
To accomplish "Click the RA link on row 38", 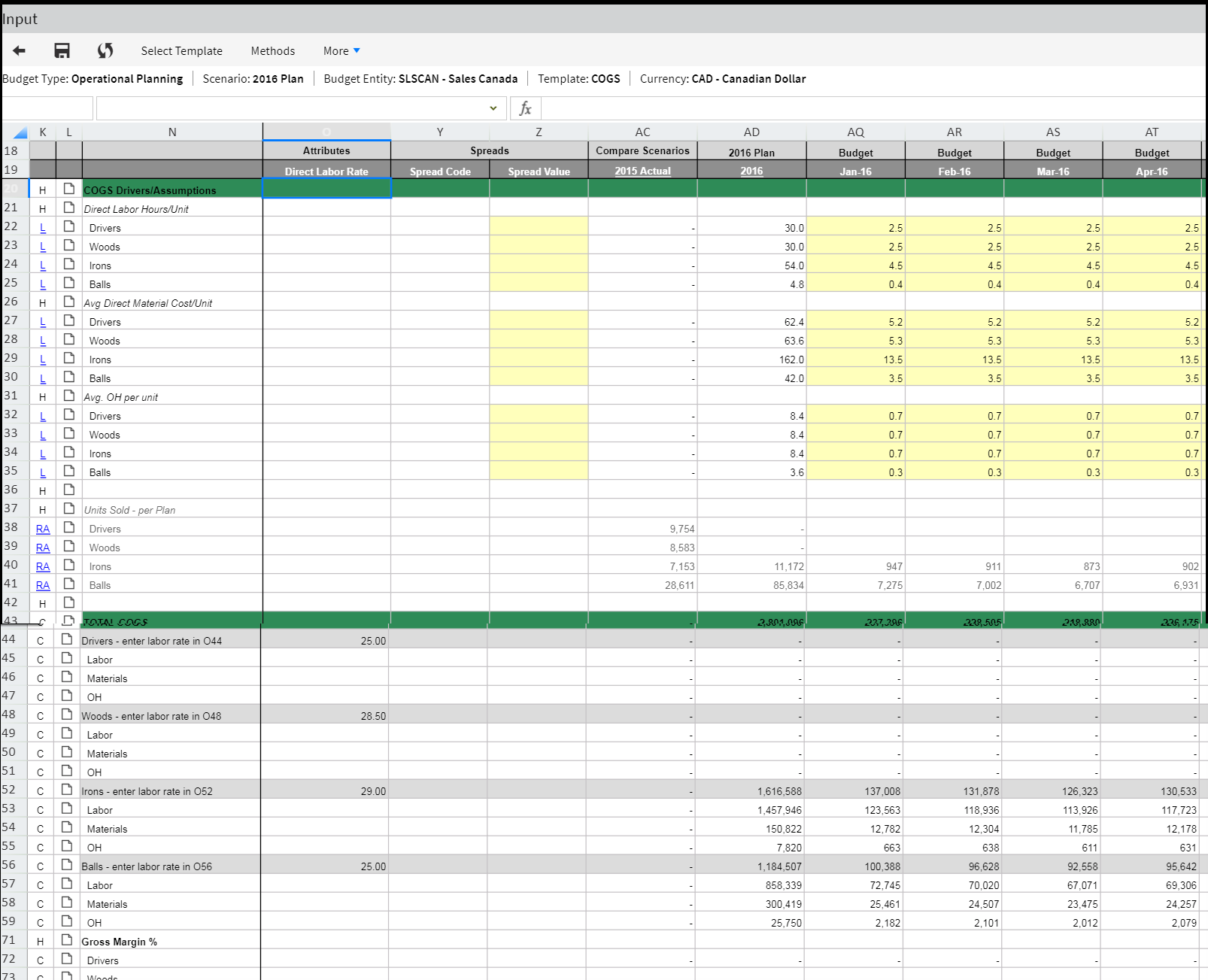I will tap(43, 529).
